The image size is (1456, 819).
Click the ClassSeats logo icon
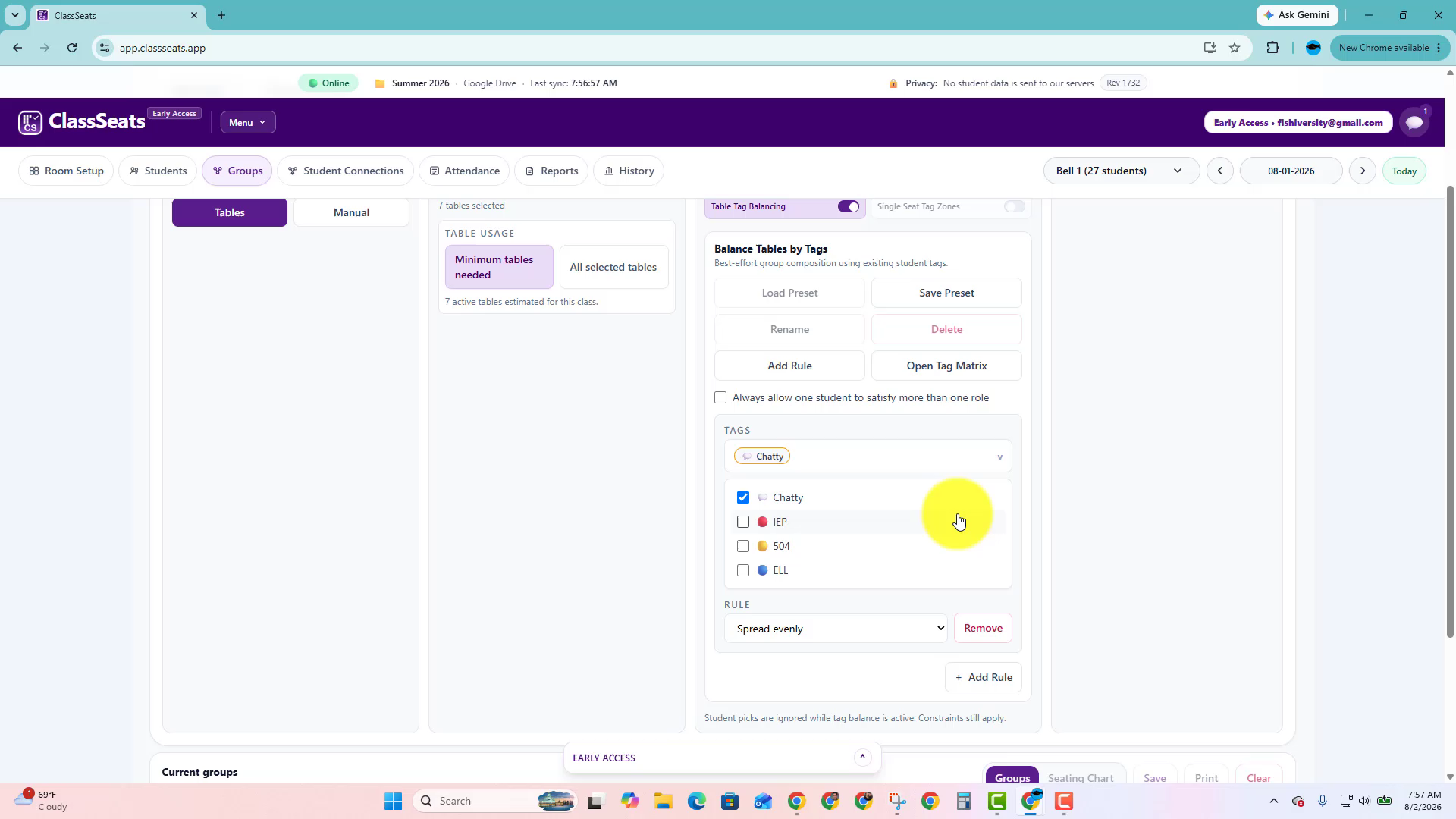point(30,122)
